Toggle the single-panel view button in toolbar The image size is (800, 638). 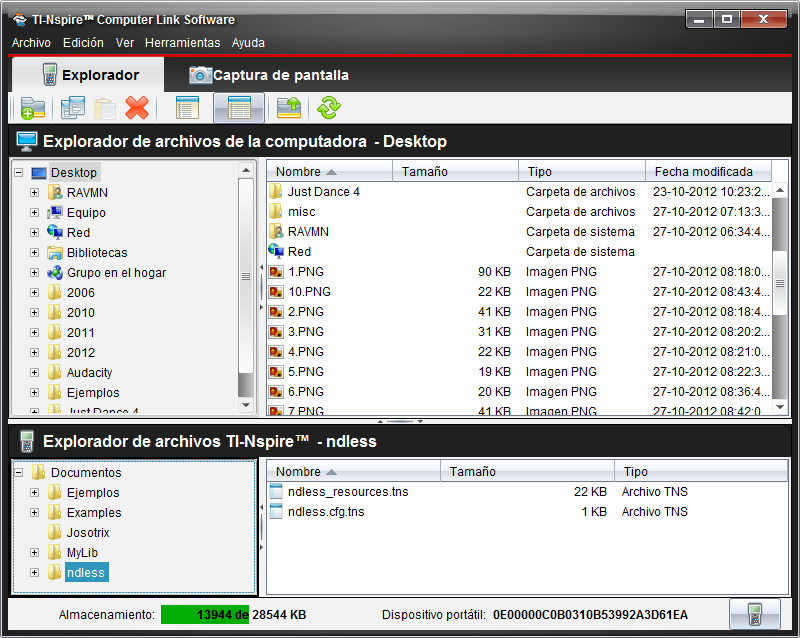pyautogui.click(x=187, y=108)
